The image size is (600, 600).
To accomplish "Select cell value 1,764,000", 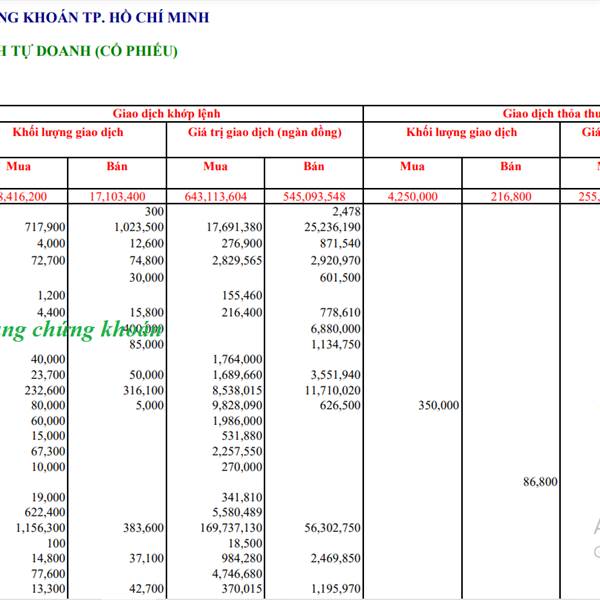I will [x=237, y=359].
